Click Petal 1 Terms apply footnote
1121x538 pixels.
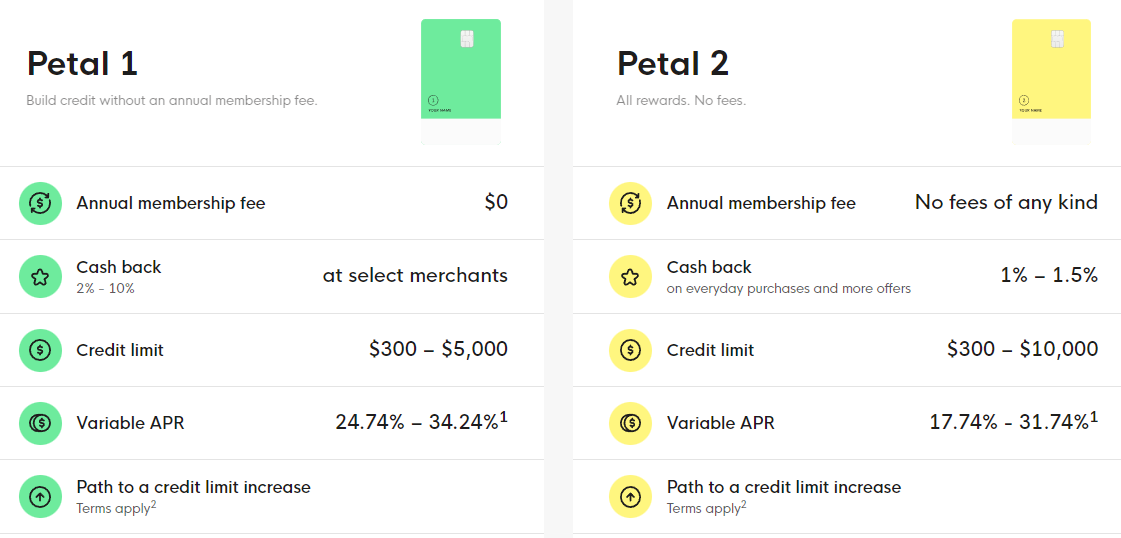click(117, 509)
